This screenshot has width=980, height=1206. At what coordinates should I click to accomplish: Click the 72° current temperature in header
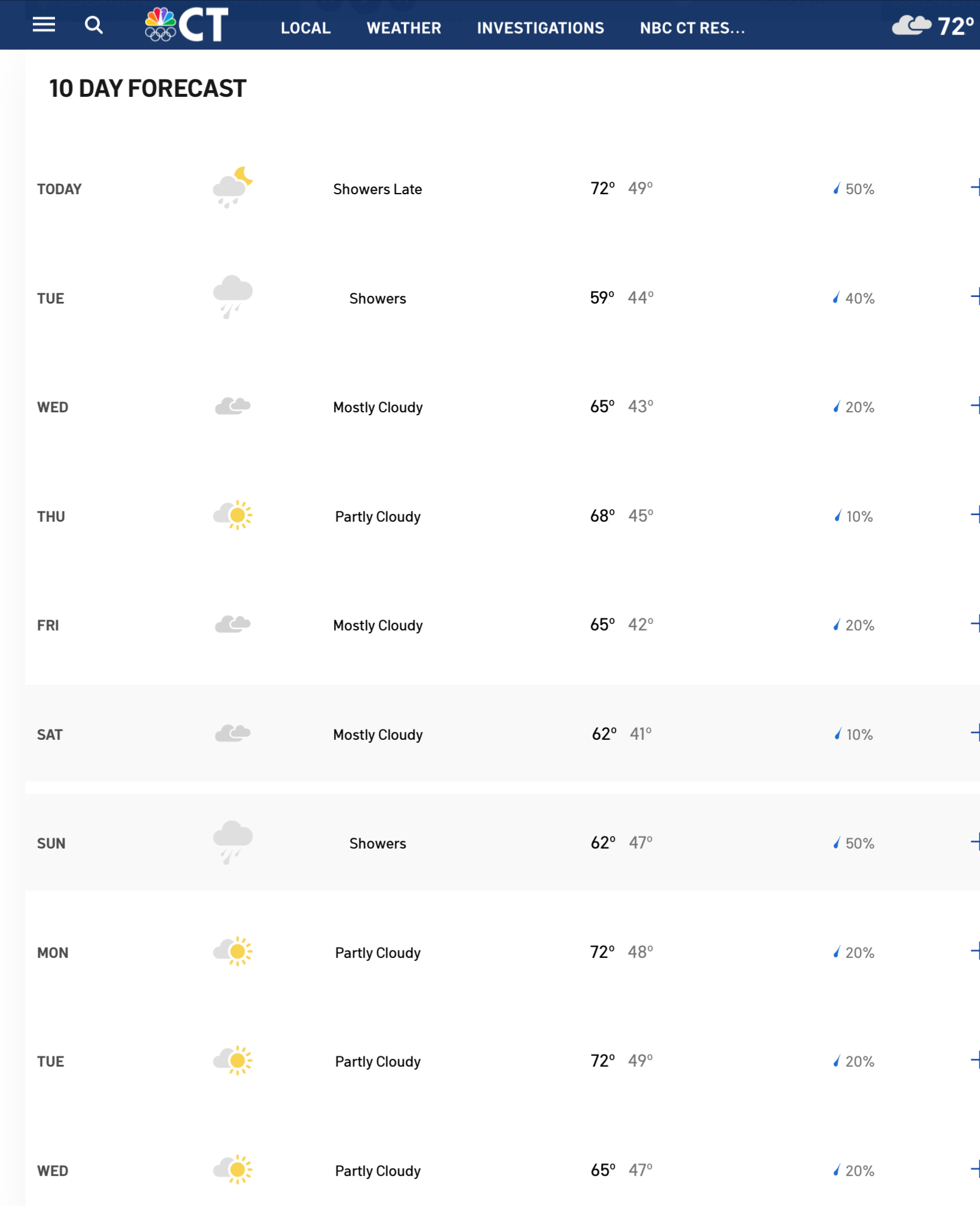tap(955, 26)
